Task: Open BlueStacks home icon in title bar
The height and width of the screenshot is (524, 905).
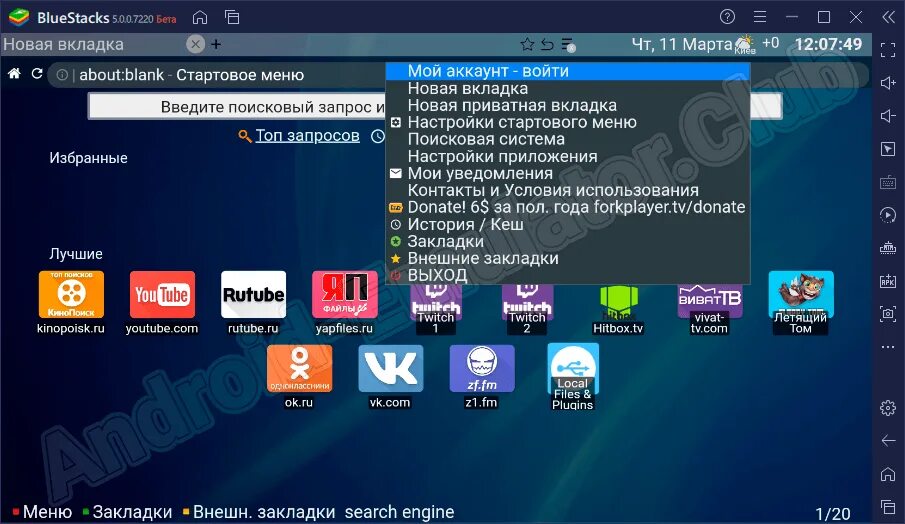Action: click(x=200, y=17)
